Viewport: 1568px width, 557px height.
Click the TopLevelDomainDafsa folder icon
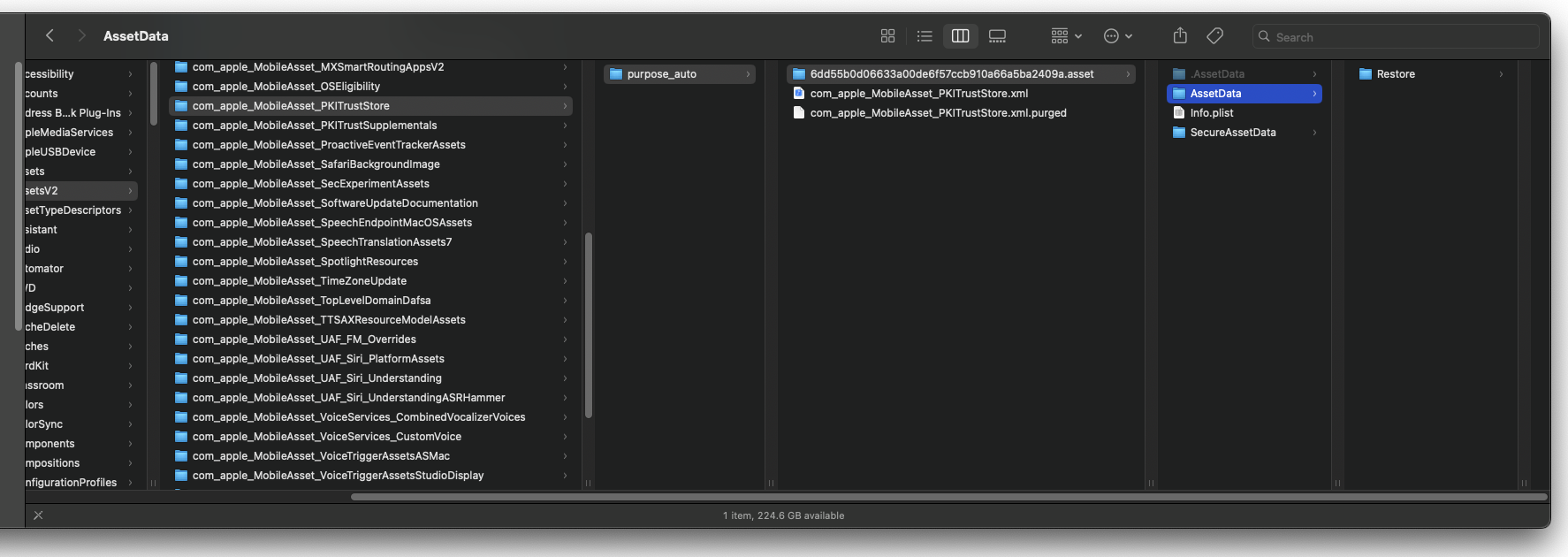click(181, 301)
